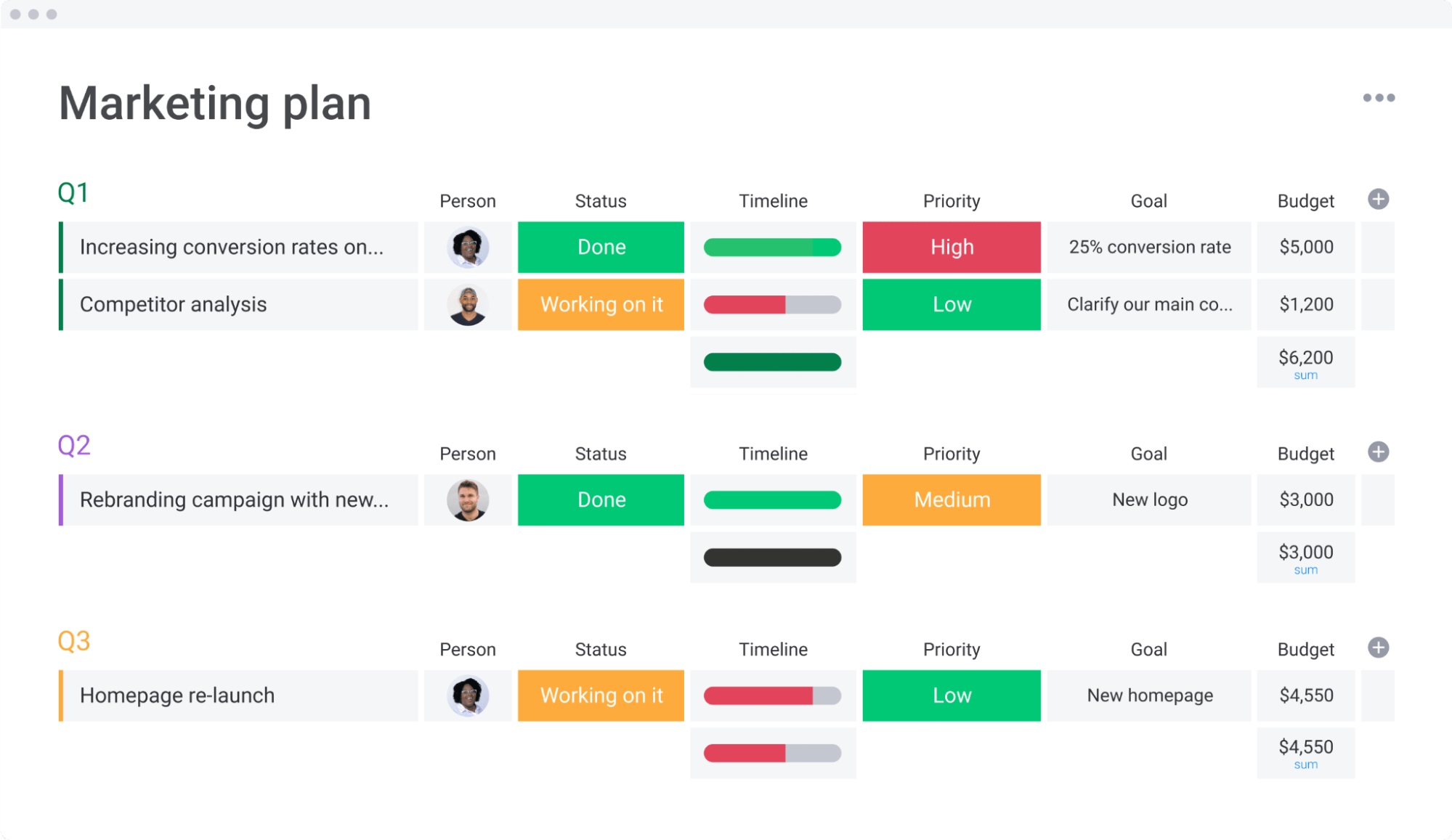Toggle the Low priority on homepage re-launch
Image resolution: width=1452 pixels, height=840 pixels.
pyautogui.click(x=950, y=695)
